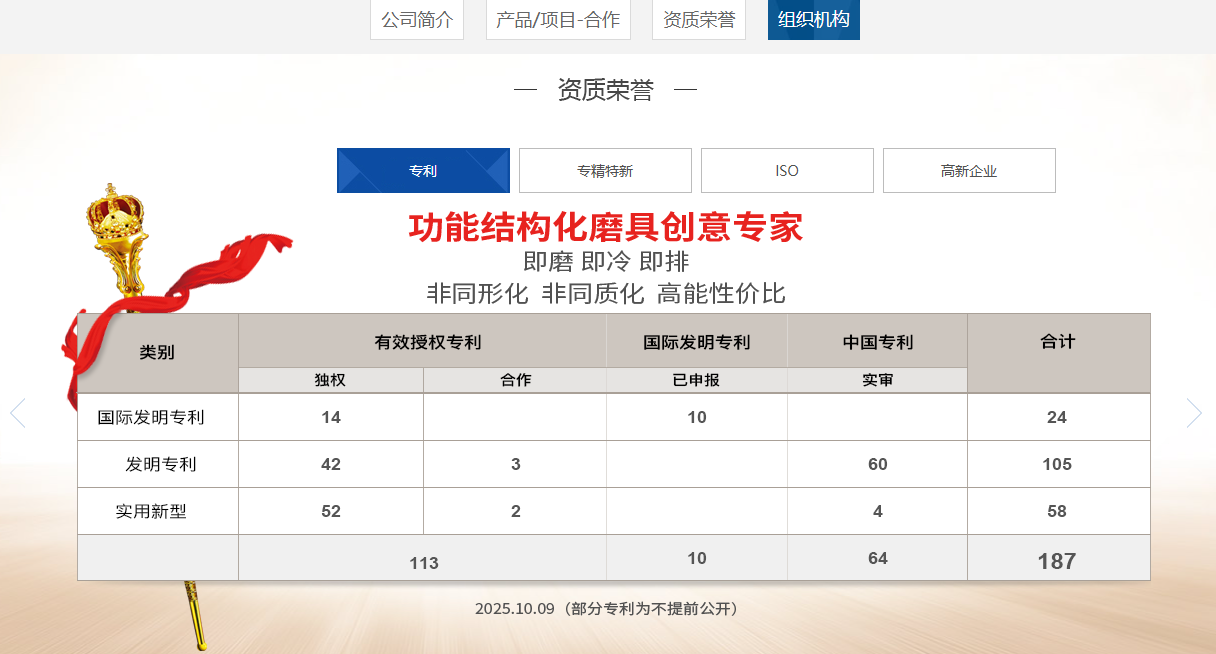Image resolution: width=1216 pixels, height=654 pixels.
Task: Switch to the 高新企业 section
Action: coord(969,171)
